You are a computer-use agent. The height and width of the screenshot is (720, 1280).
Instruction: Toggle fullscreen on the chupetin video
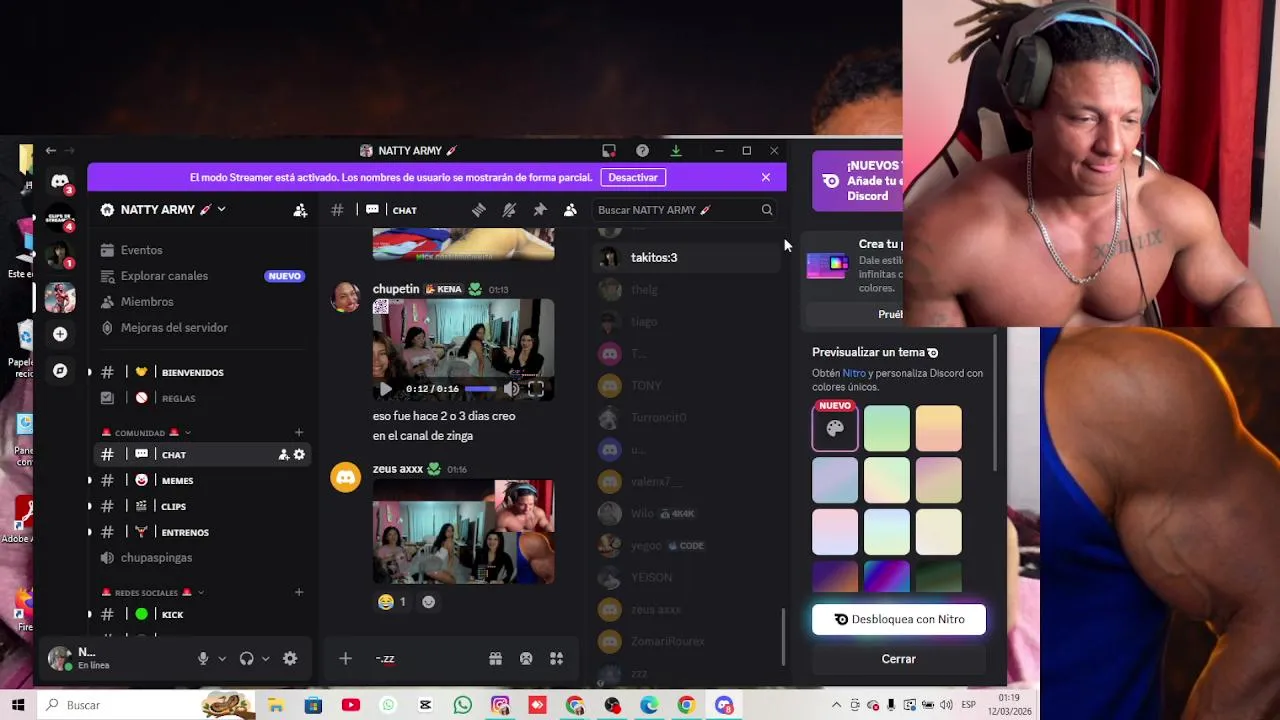click(x=536, y=389)
